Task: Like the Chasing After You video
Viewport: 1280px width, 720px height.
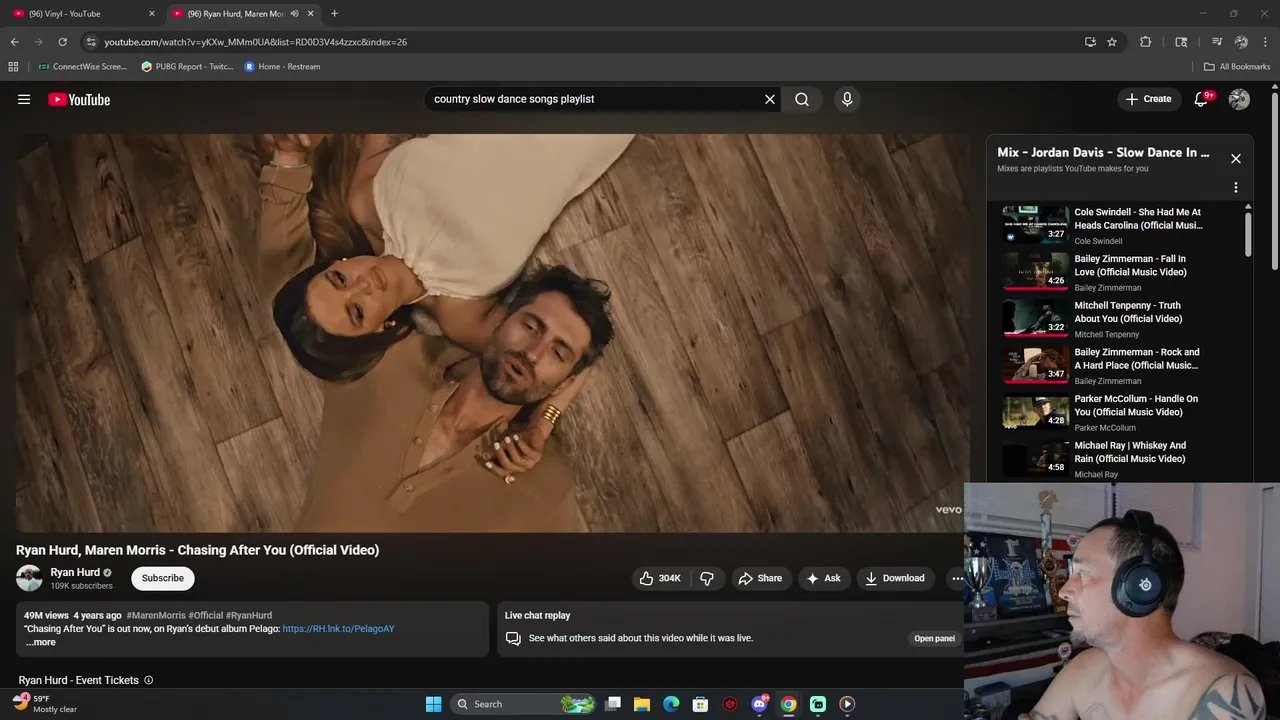Action: click(x=660, y=578)
